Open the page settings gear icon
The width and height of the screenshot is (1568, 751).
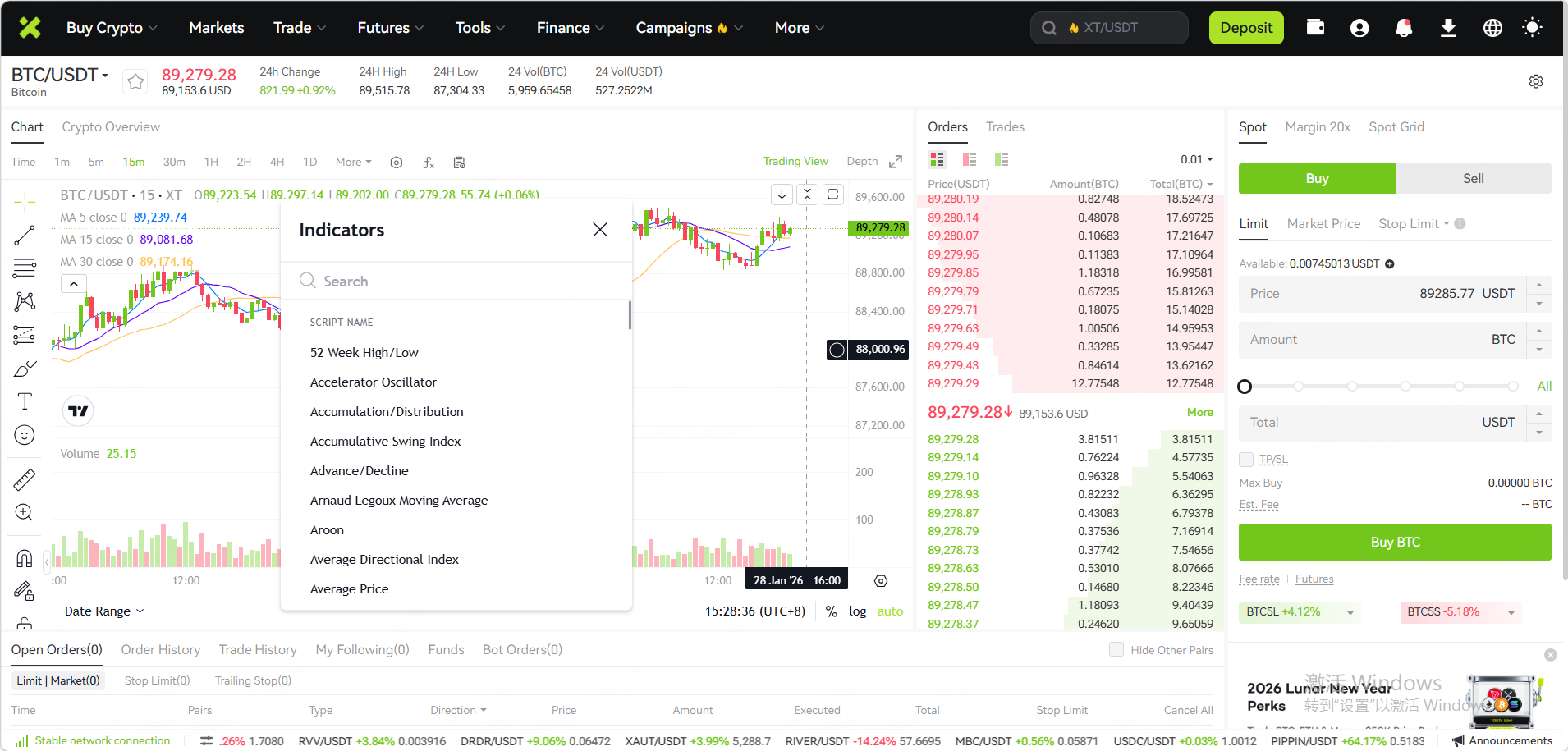click(x=1536, y=81)
